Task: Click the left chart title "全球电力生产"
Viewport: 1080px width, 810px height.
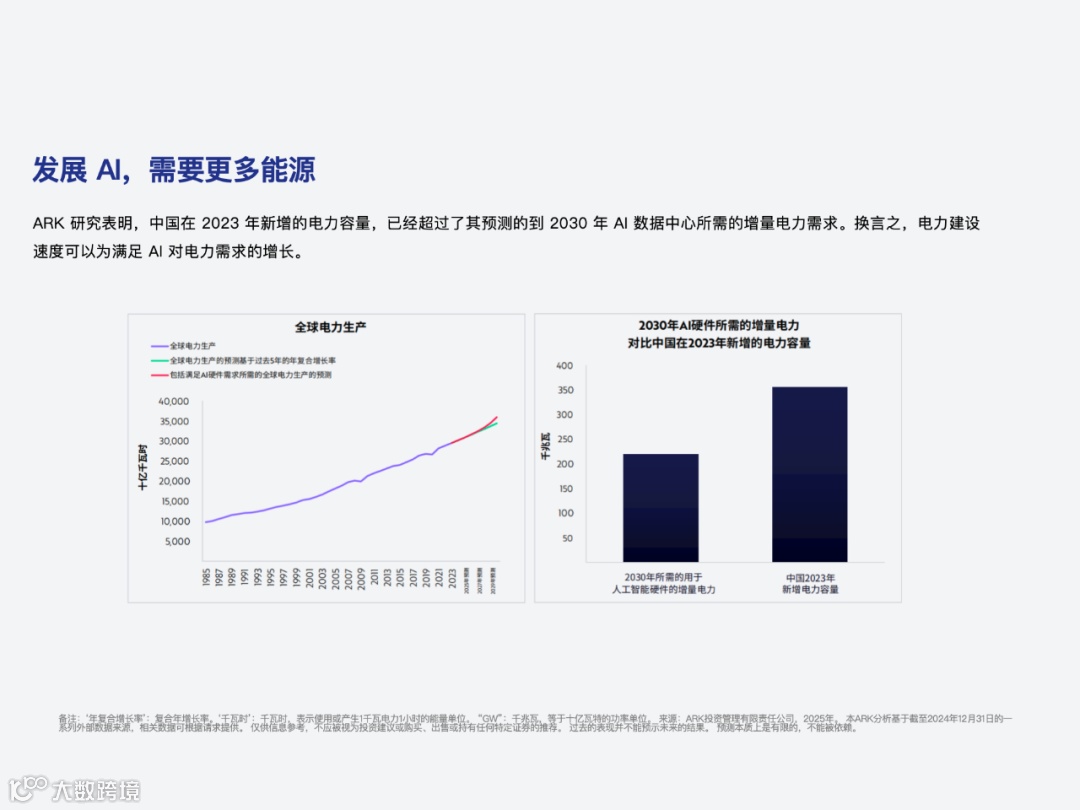Action: pos(331,327)
